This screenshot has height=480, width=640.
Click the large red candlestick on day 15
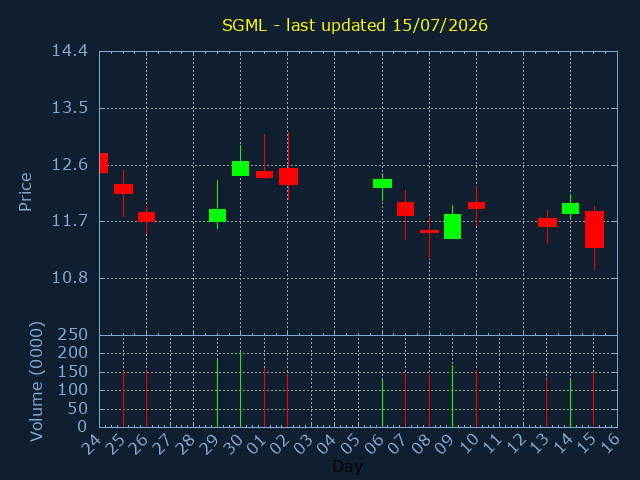[594, 229]
